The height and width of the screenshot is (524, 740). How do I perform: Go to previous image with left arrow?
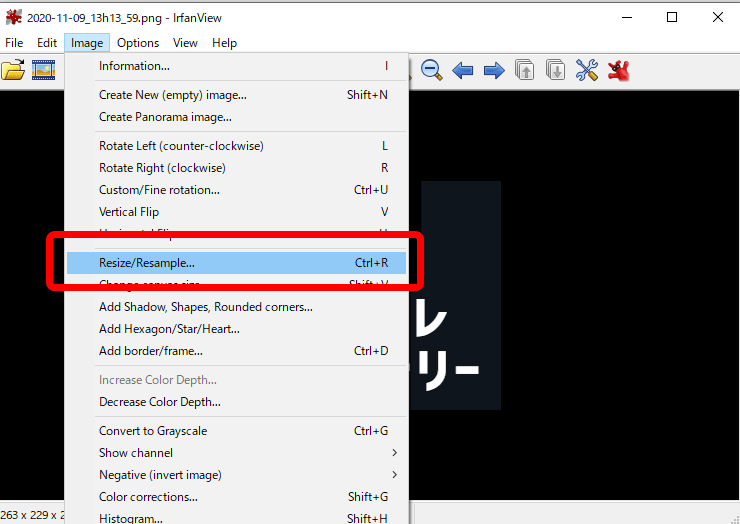pos(462,71)
